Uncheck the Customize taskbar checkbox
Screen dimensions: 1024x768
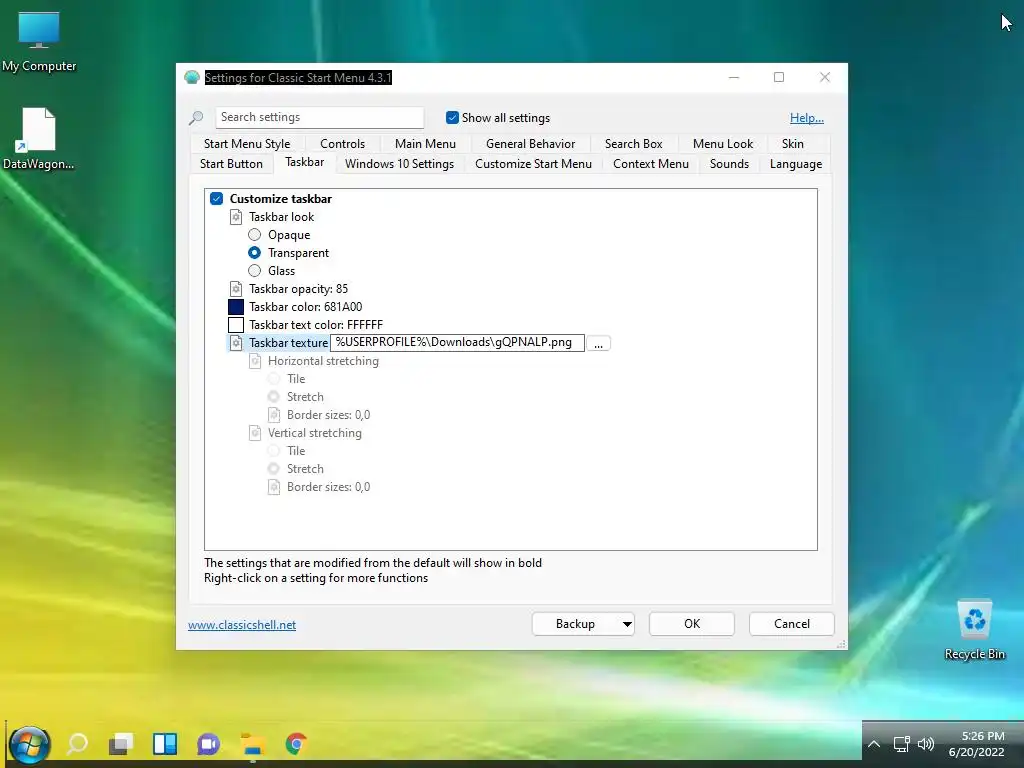[x=217, y=199]
